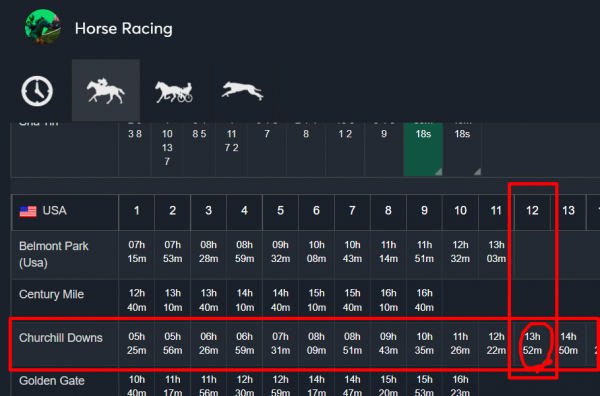
Task: Select the thoroughbred jockey racing icon
Action: (106, 91)
